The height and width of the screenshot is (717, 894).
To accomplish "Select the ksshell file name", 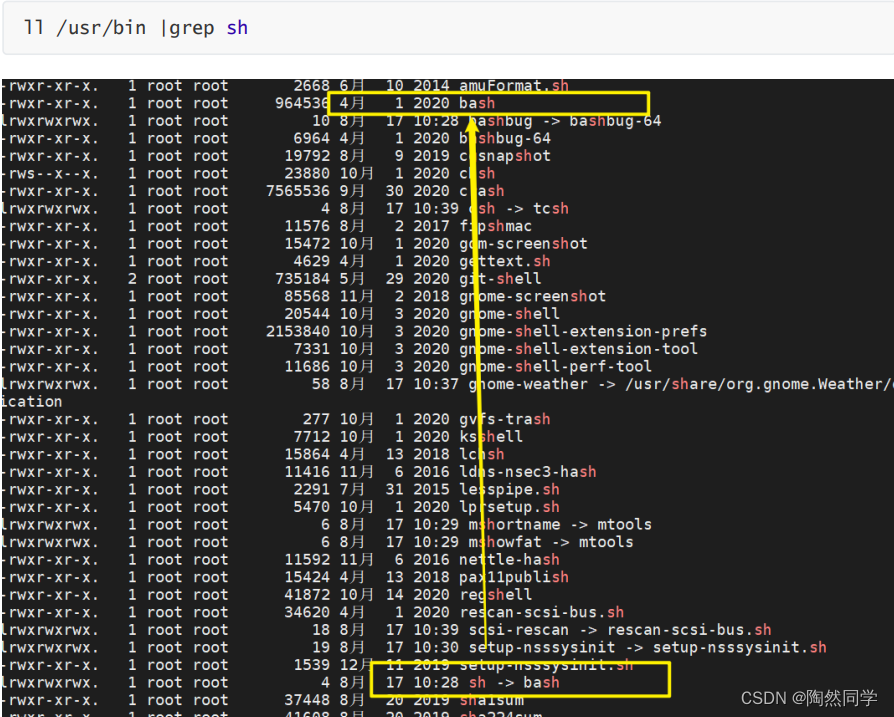I will tap(491, 437).
